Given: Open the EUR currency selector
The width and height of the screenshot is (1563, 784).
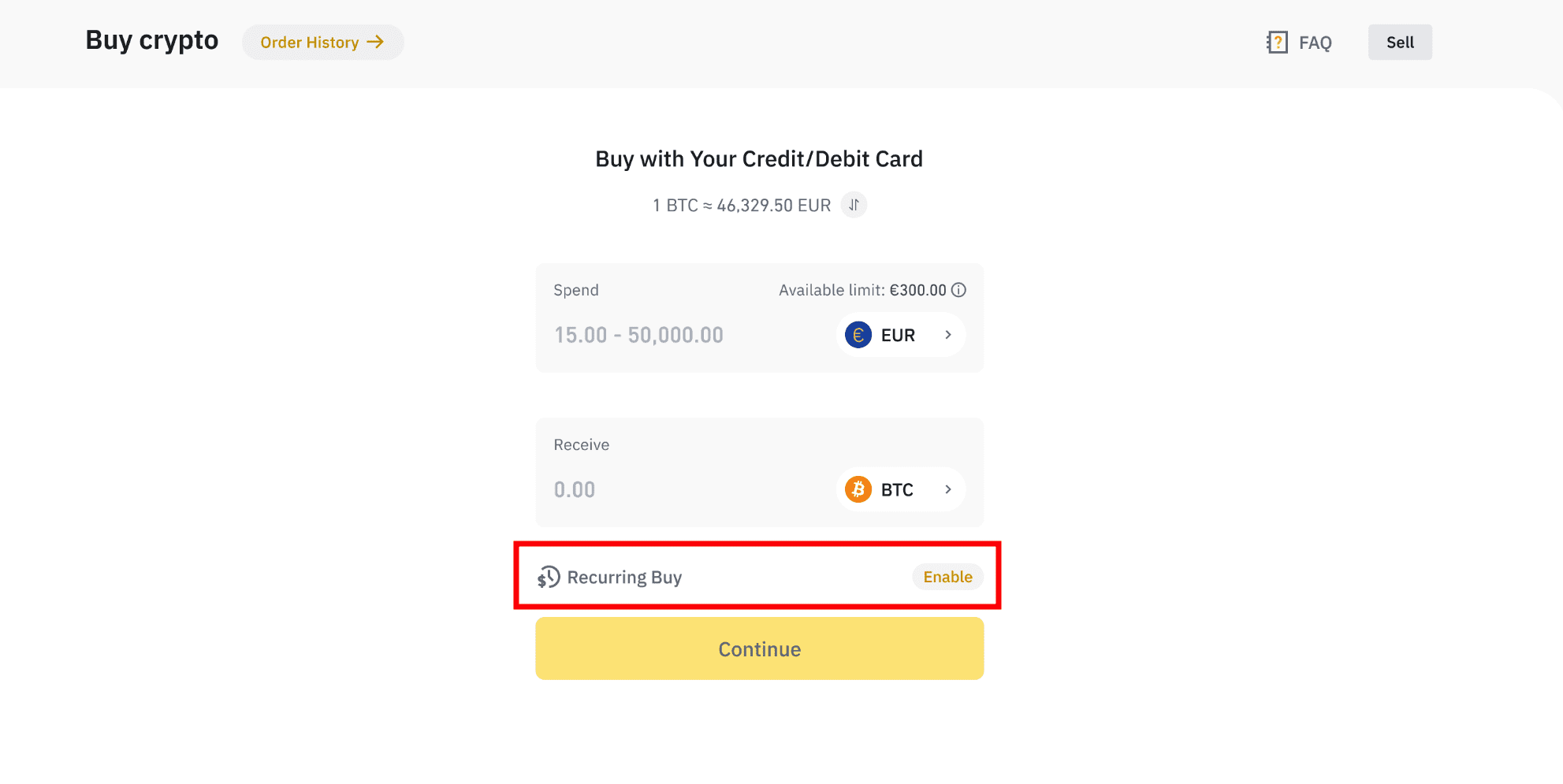Looking at the screenshot, I should click(x=901, y=335).
